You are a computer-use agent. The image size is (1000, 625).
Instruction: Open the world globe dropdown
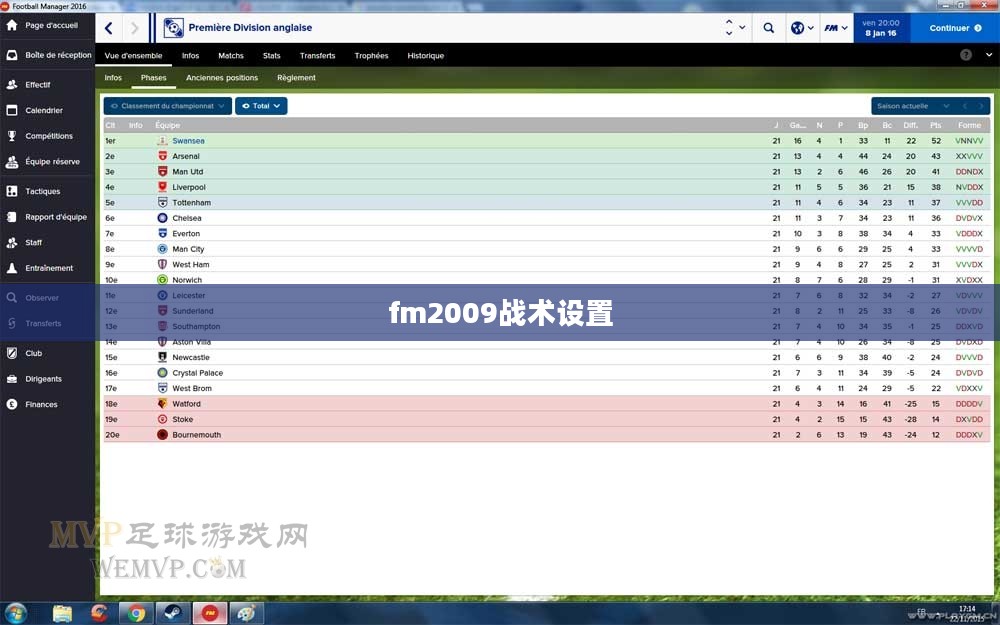(802, 28)
